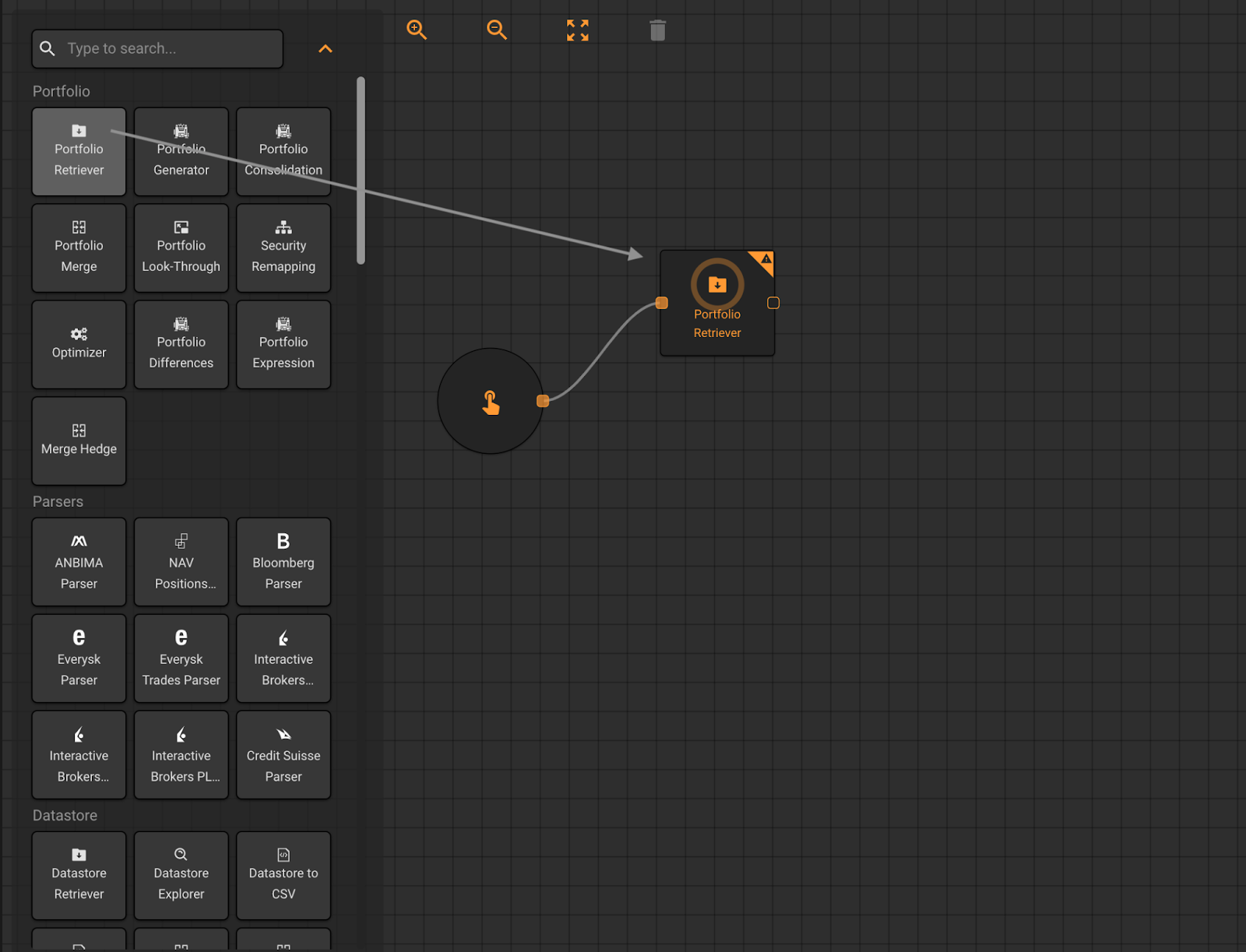Image resolution: width=1246 pixels, height=952 pixels.
Task: Focus the 'Type to search...' field
Action: (x=157, y=49)
